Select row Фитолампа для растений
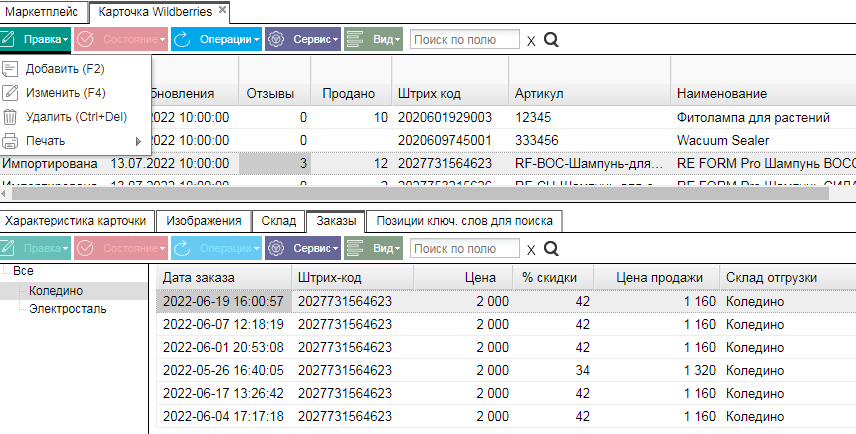Image resolution: width=856 pixels, height=434 pixels. coord(753,117)
